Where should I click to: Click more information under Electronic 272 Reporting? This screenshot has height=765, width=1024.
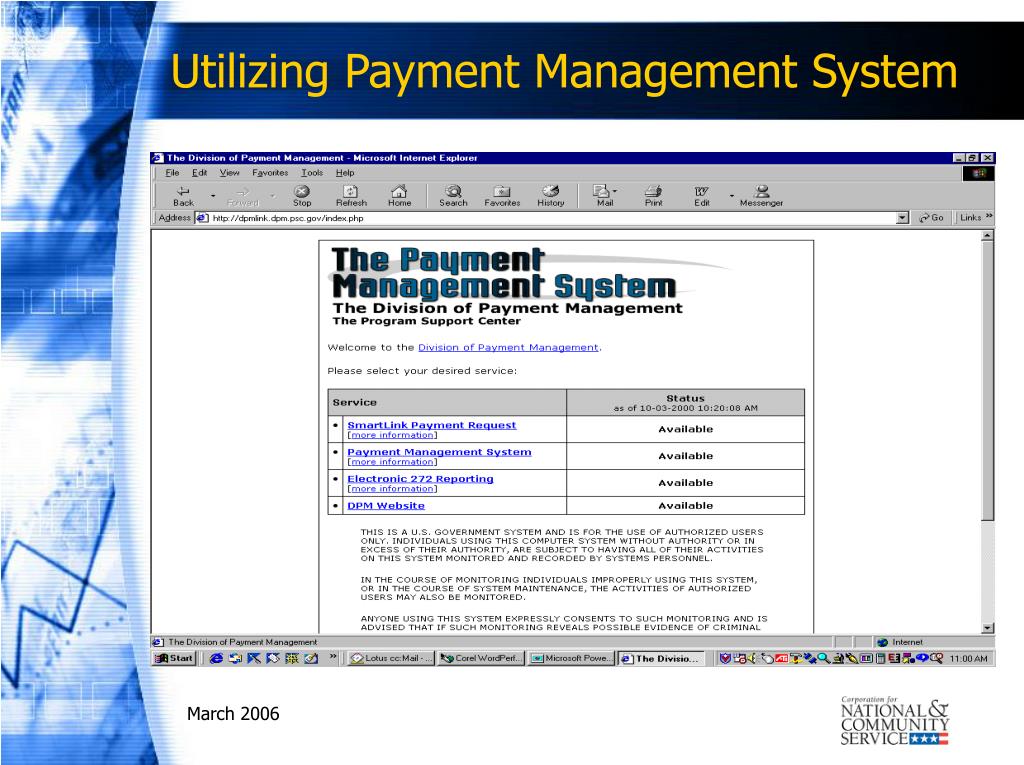coord(392,489)
